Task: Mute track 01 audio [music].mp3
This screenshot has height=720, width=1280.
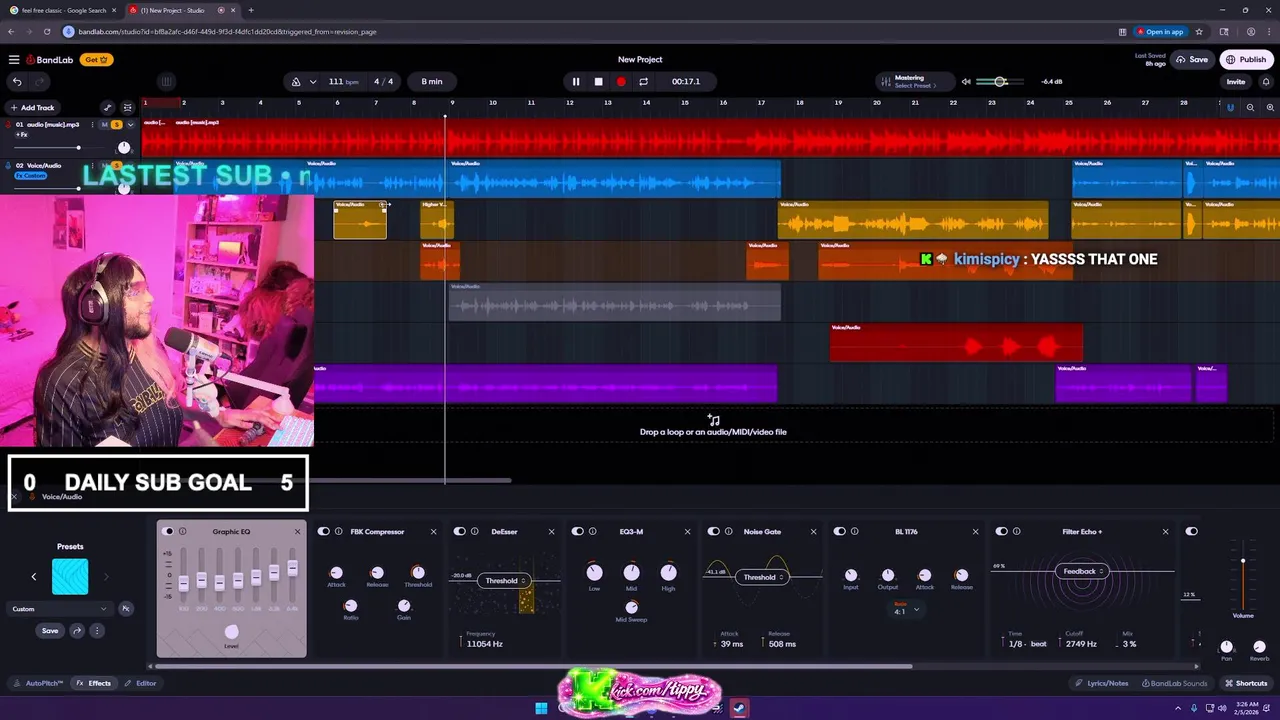Action: tap(105, 125)
